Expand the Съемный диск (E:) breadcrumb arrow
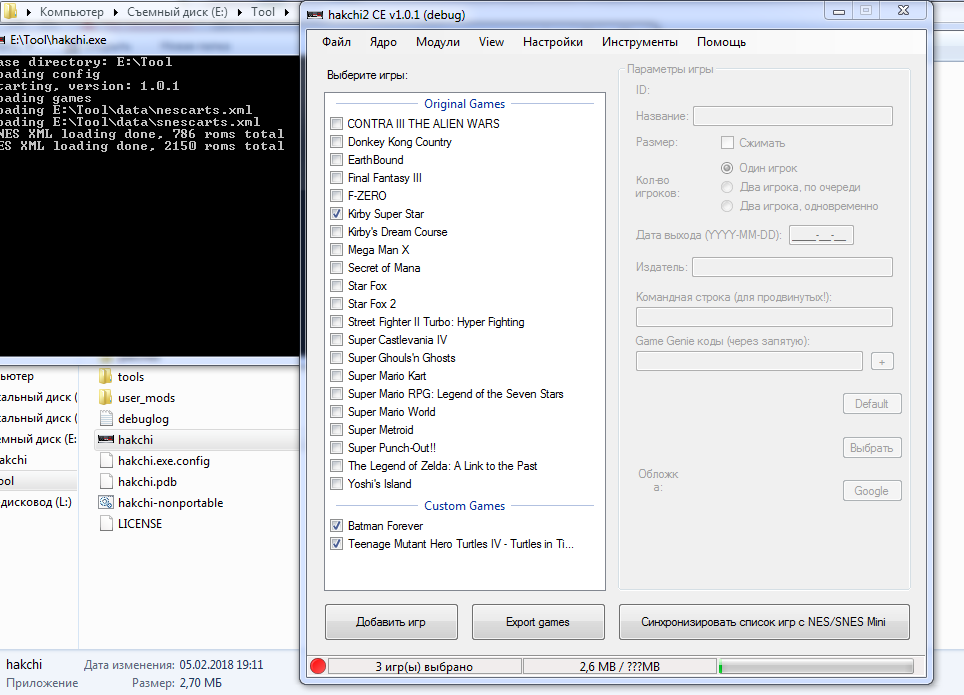Viewport: 964px width, 695px height. [x=239, y=12]
